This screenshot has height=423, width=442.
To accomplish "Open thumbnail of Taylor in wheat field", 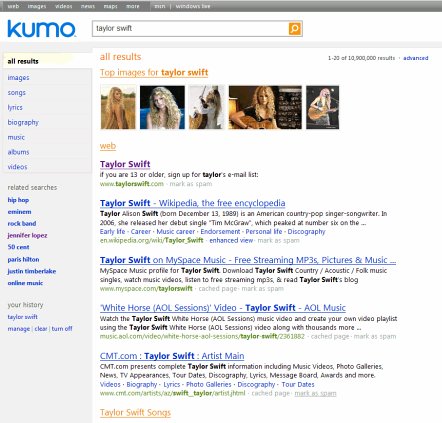I will click(118, 107).
